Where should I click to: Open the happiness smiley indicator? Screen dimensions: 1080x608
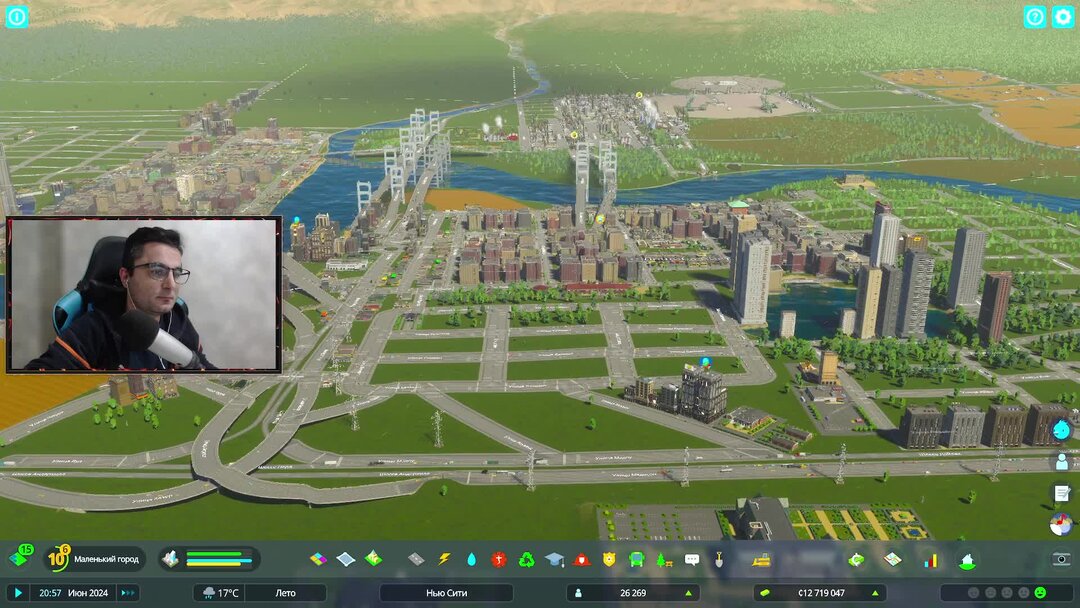1040,592
